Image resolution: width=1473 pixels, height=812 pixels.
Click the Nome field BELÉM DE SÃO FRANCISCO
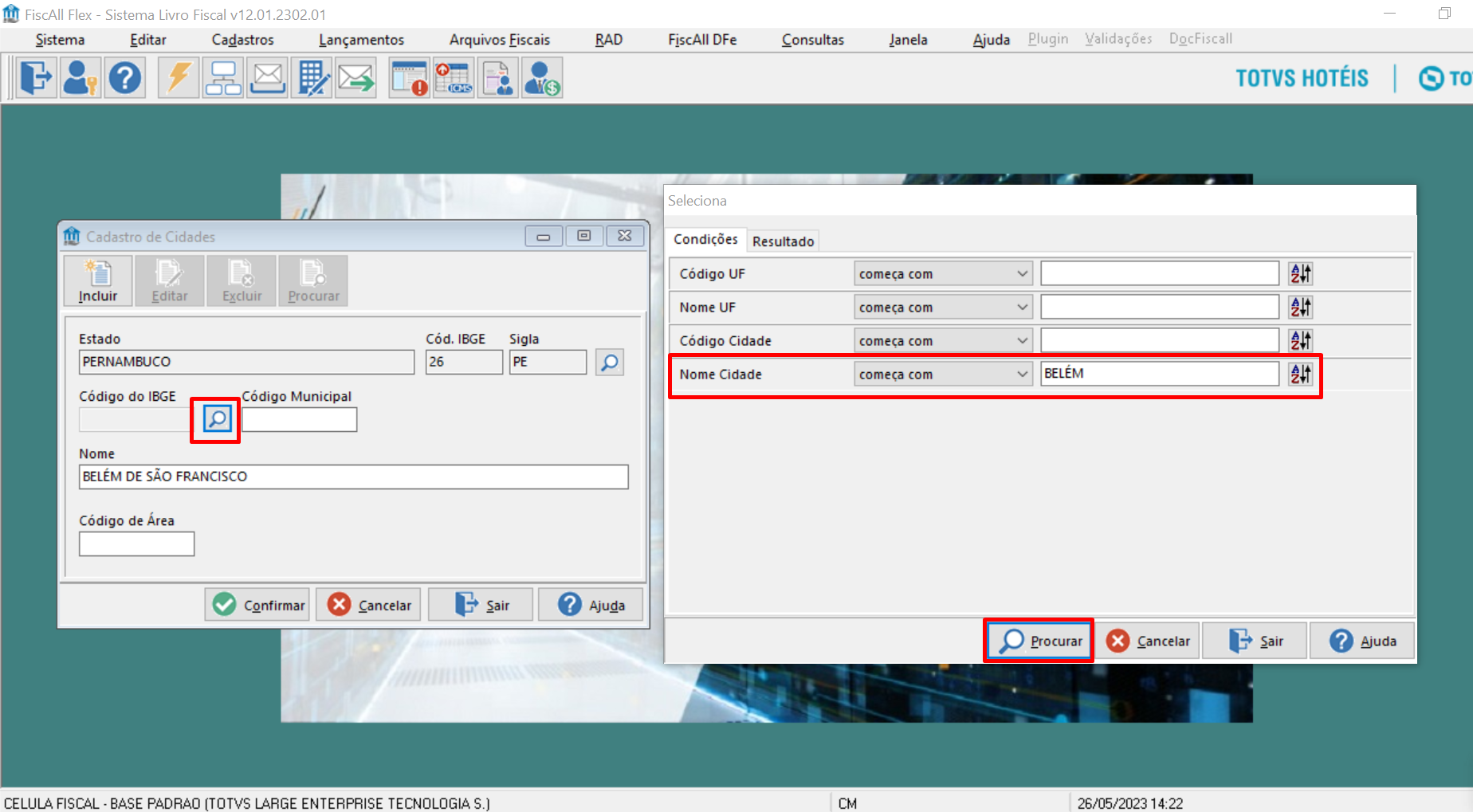tap(354, 477)
